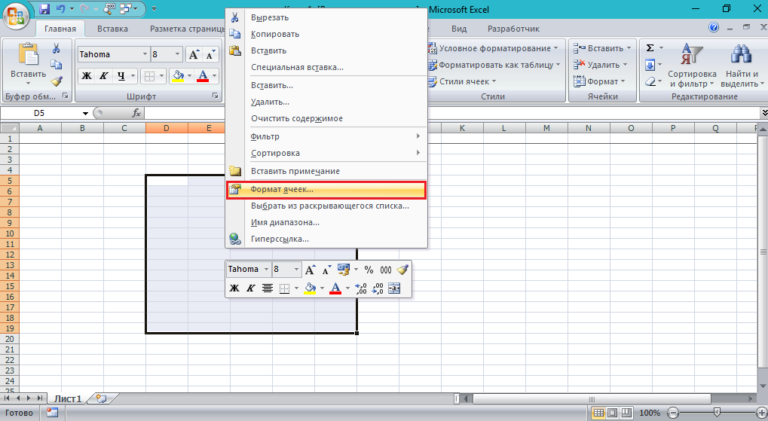Decrease font size in ribbon
This screenshot has width=768, height=421.
tap(211, 54)
